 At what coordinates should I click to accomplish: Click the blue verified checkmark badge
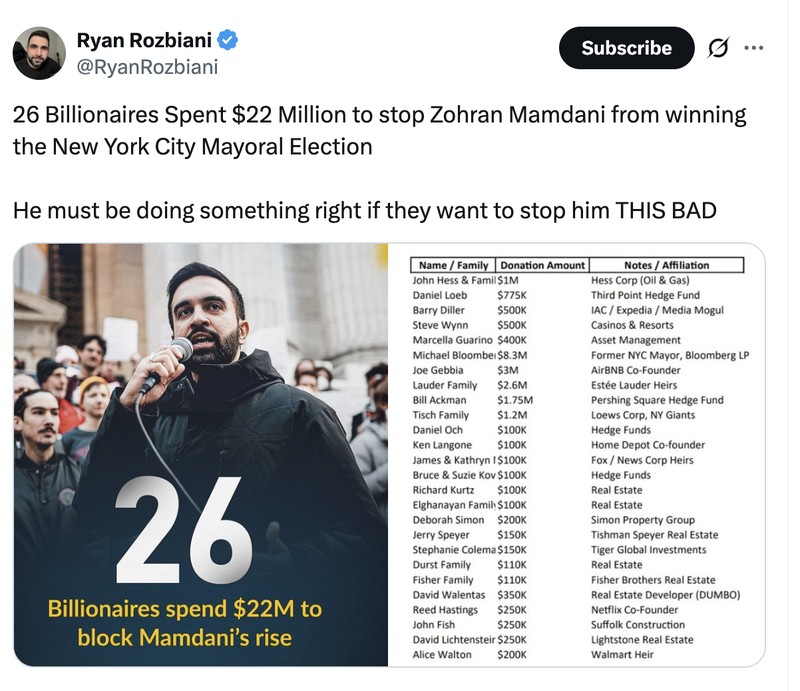pos(228,41)
